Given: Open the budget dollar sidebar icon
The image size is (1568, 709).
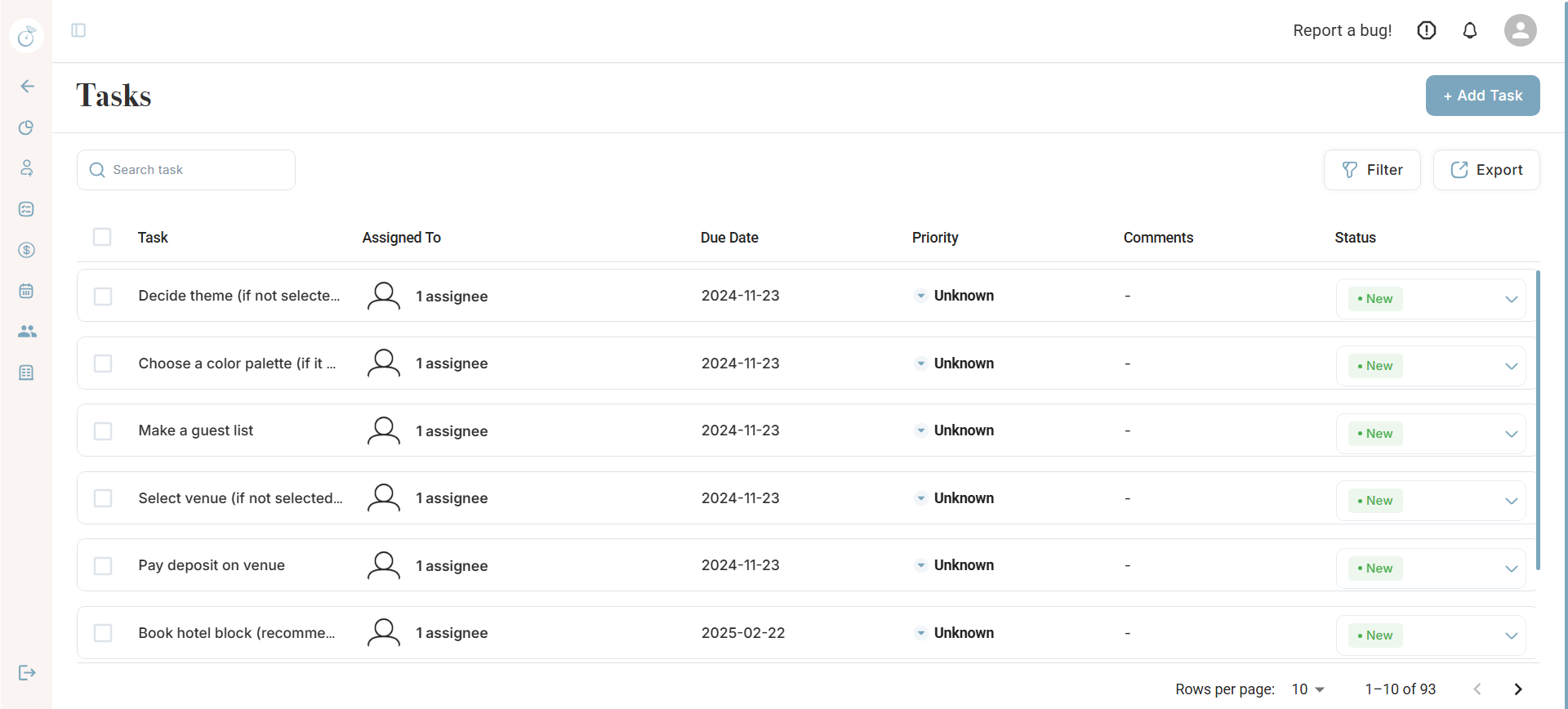Looking at the screenshot, I should coord(26,250).
